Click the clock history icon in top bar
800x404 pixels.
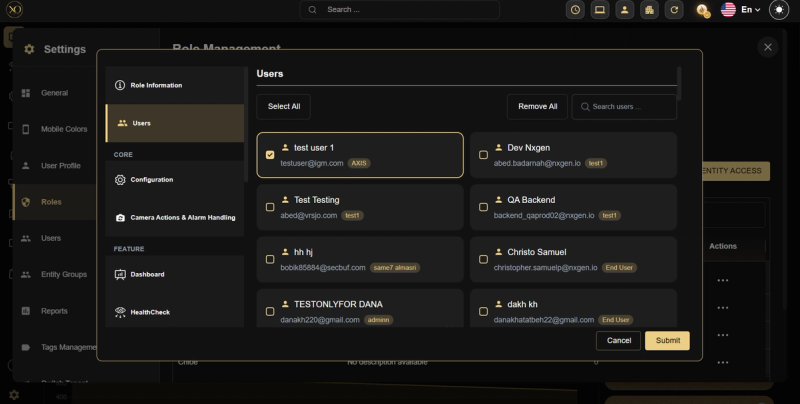click(575, 10)
